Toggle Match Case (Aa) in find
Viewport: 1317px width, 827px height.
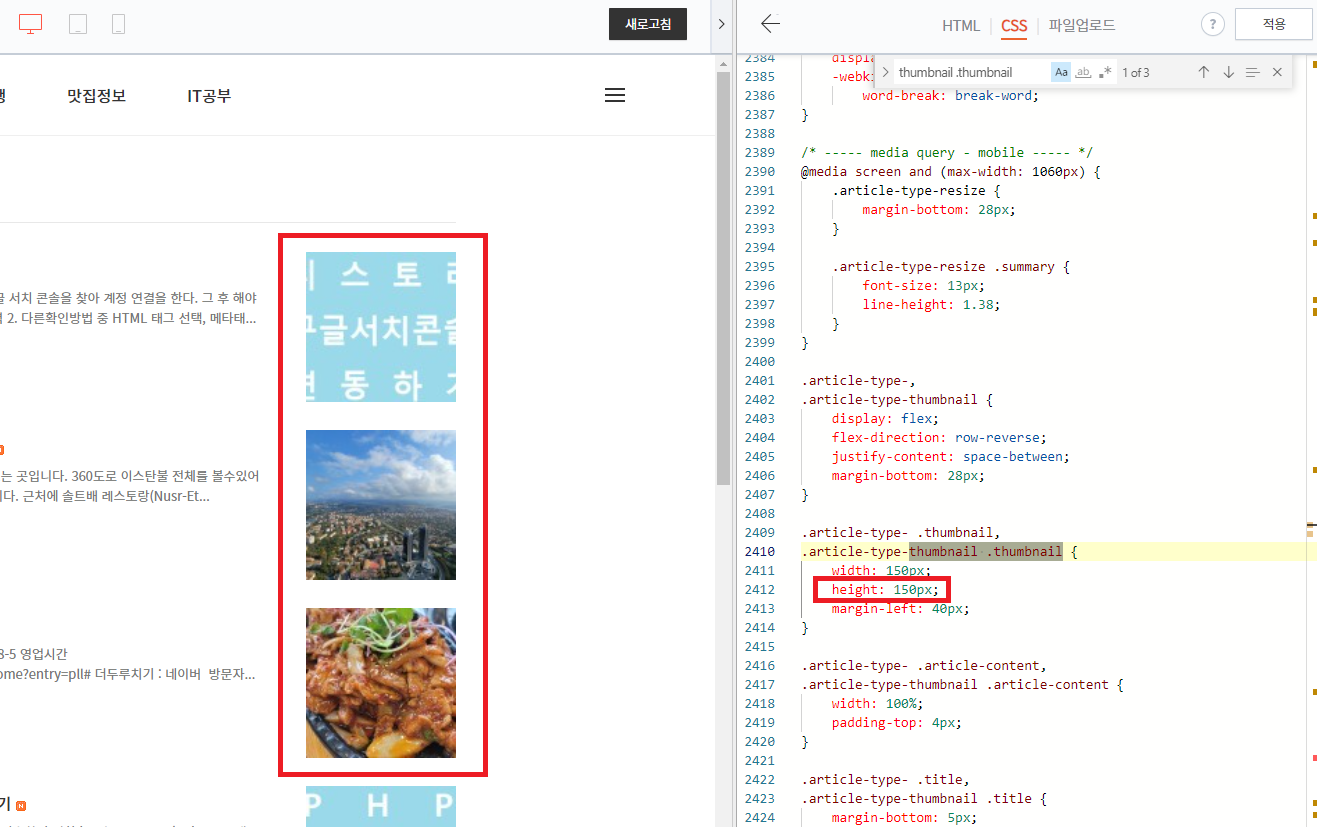(1061, 72)
